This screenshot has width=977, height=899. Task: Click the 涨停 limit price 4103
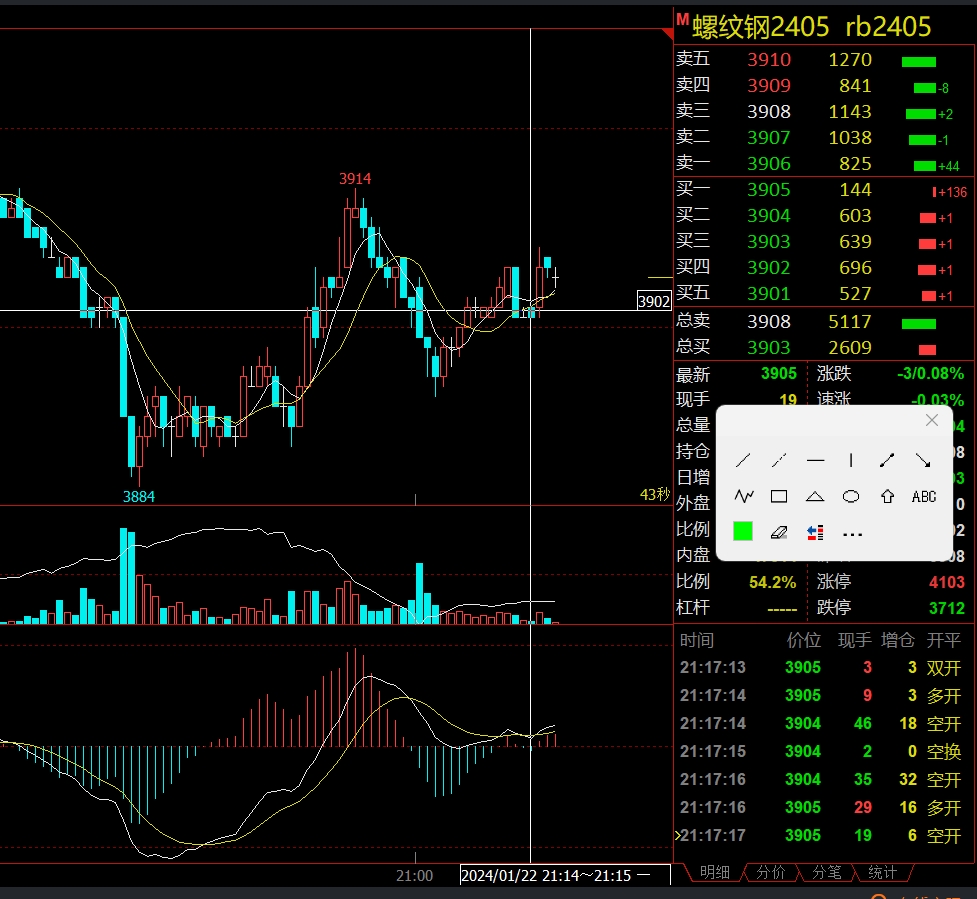(947, 583)
